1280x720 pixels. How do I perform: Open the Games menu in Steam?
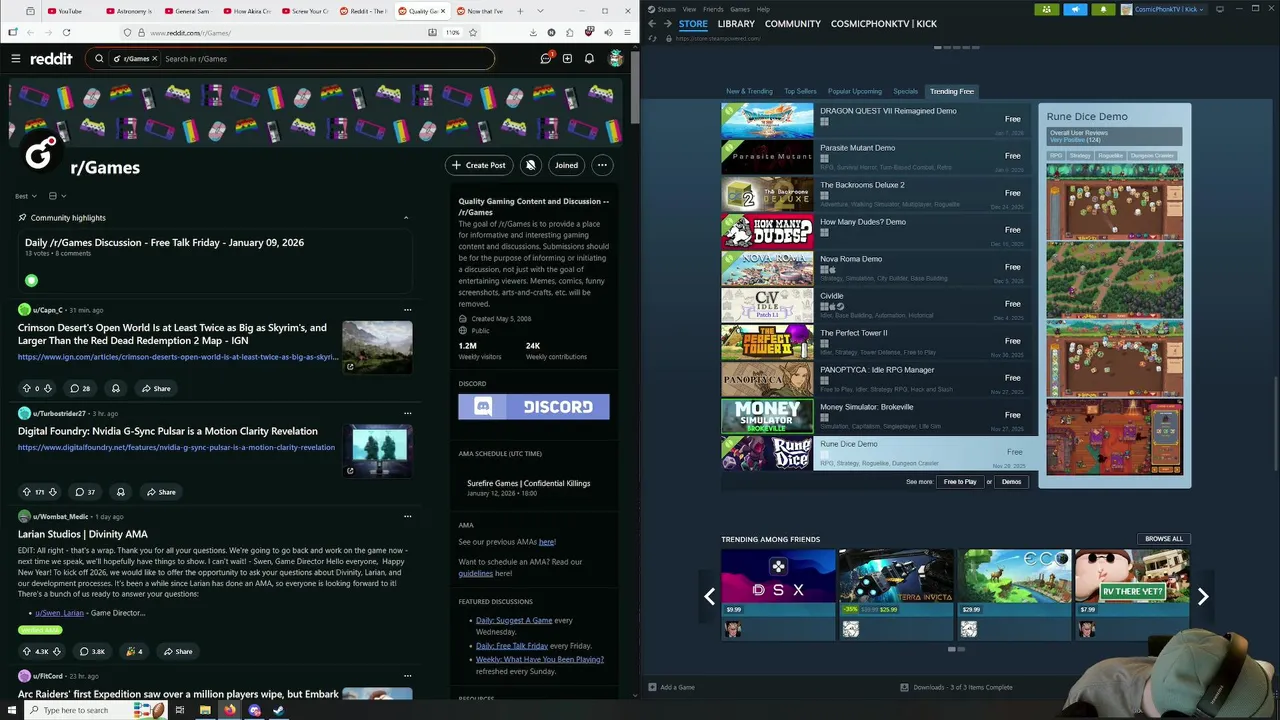tap(740, 9)
